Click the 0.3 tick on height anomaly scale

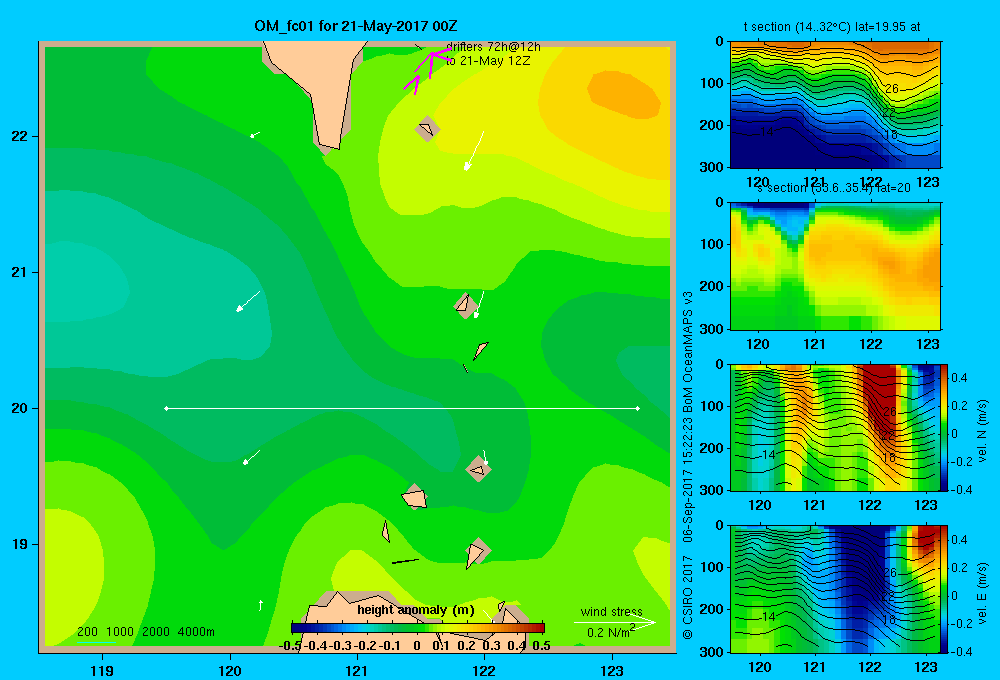click(x=491, y=646)
